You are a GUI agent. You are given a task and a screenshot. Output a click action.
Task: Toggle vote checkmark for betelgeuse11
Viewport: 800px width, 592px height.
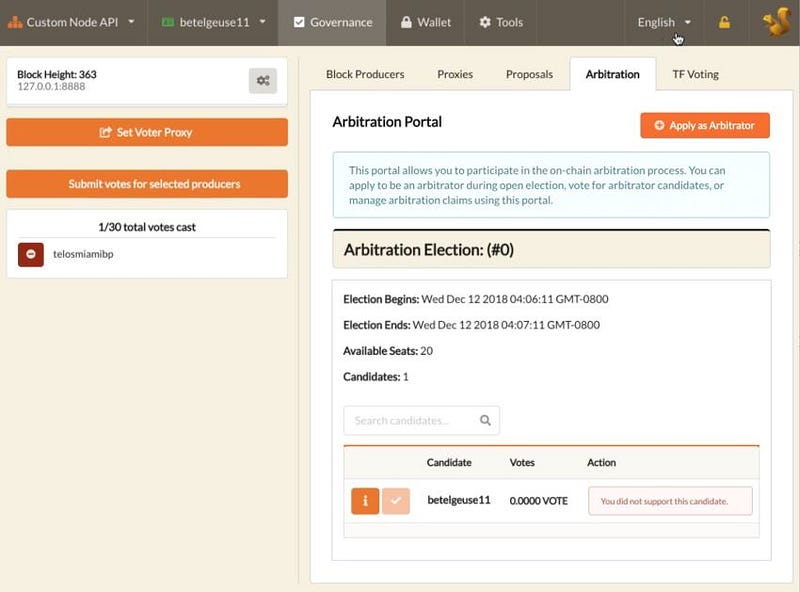395,501
